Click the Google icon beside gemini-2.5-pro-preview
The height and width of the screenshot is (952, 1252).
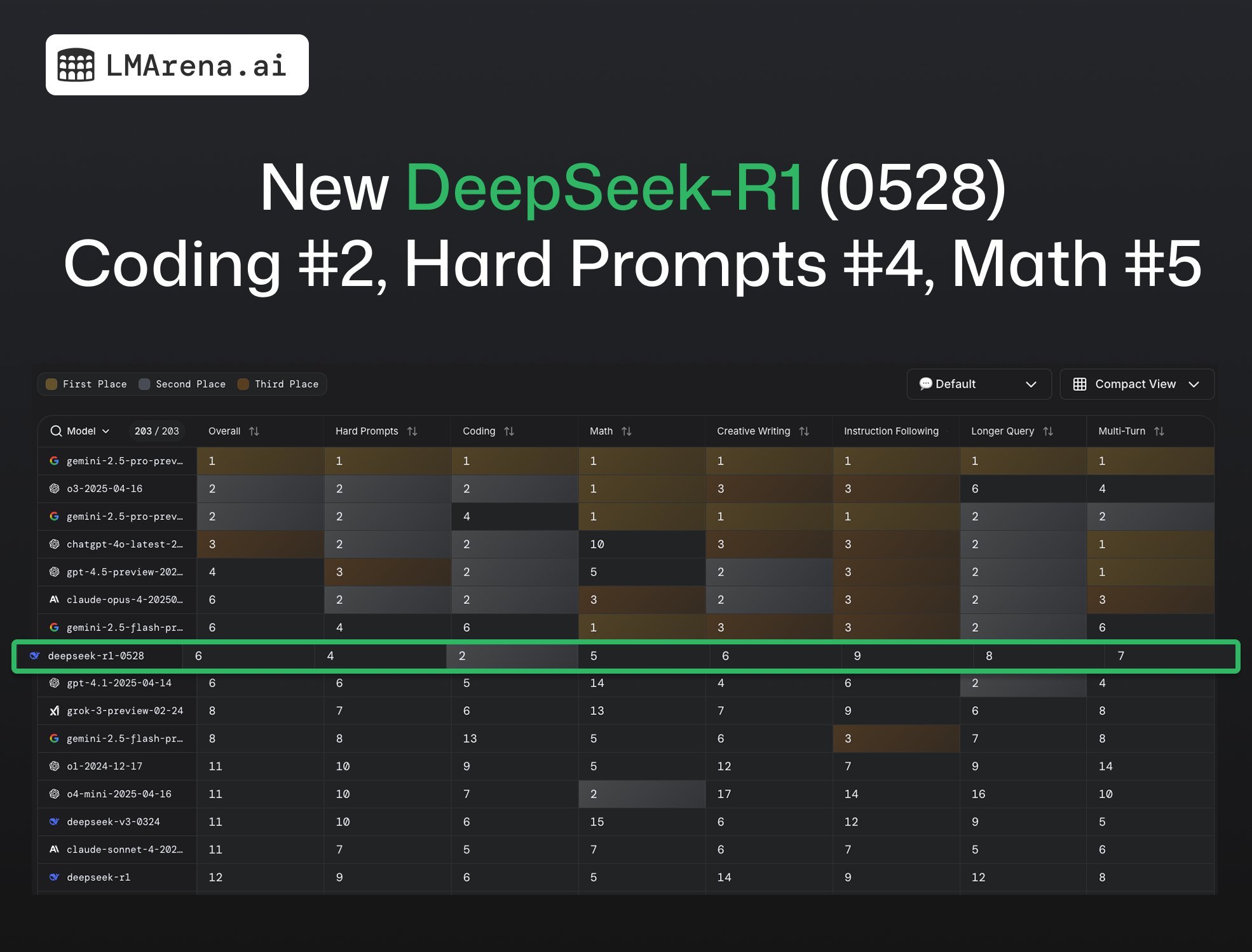click(x=54, y=461)
